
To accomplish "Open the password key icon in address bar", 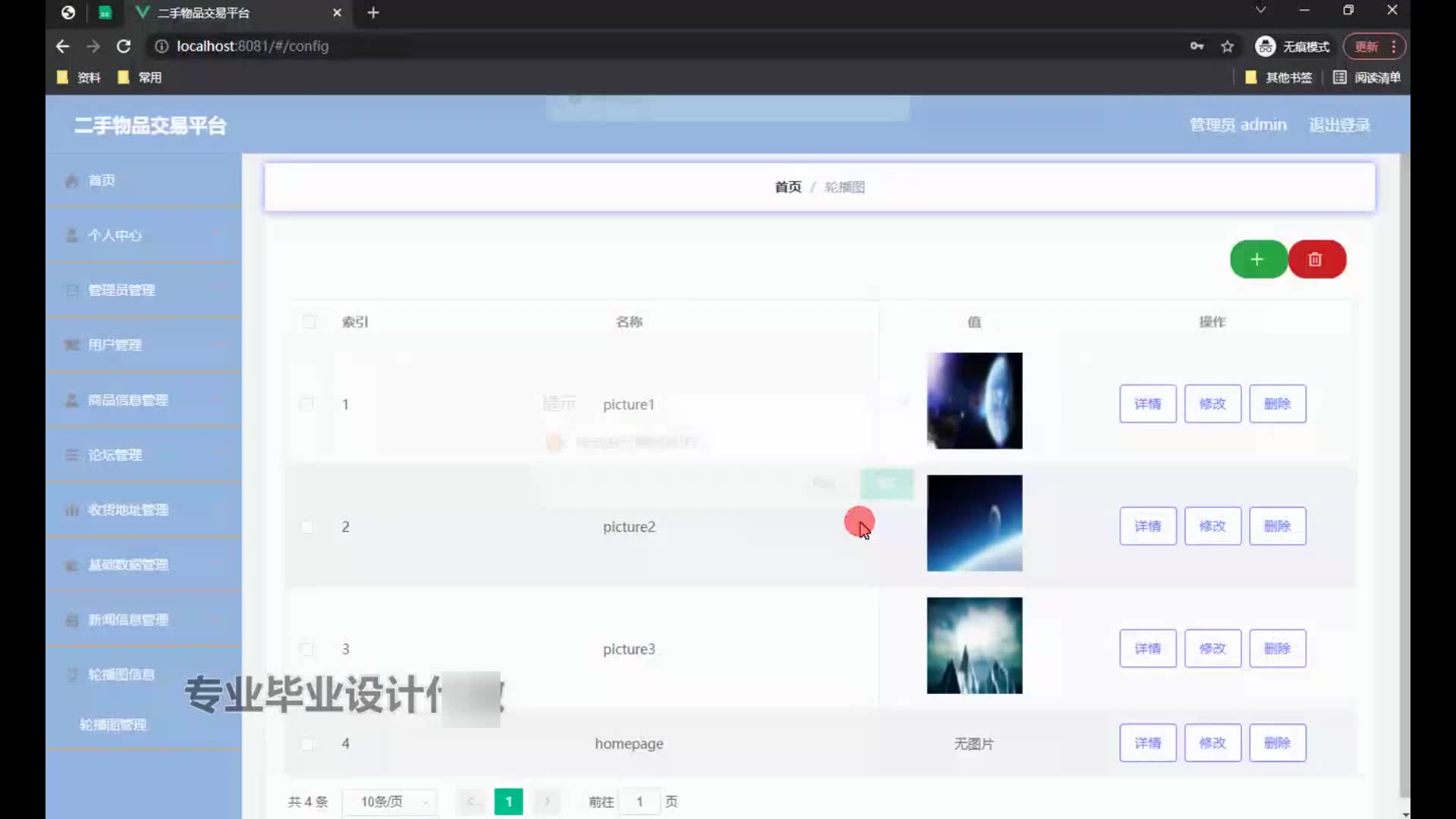I will 1197,46.
